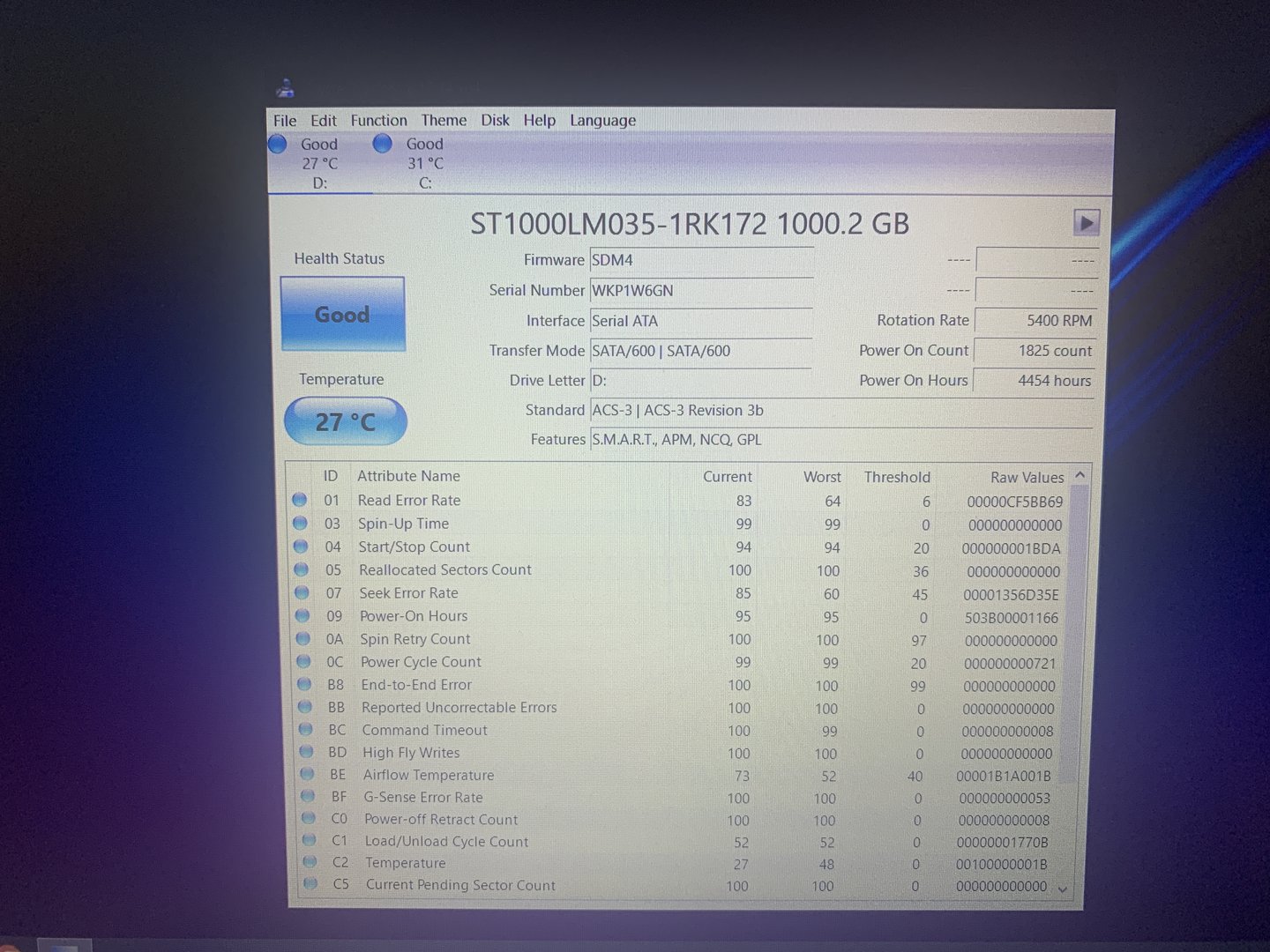Click the Reallocated Sectors Count status orb
The width and height of the screenshot is (1270, 952).
pyautogui.click(x=302, y=569)
